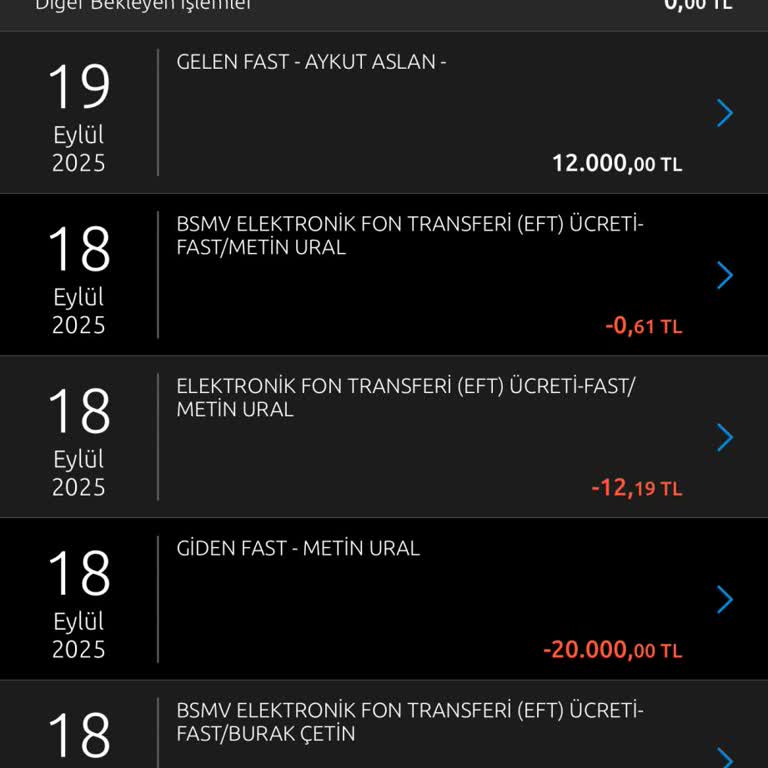Open BSMV EFT fee entry for Metin Ural

(410, 236)
